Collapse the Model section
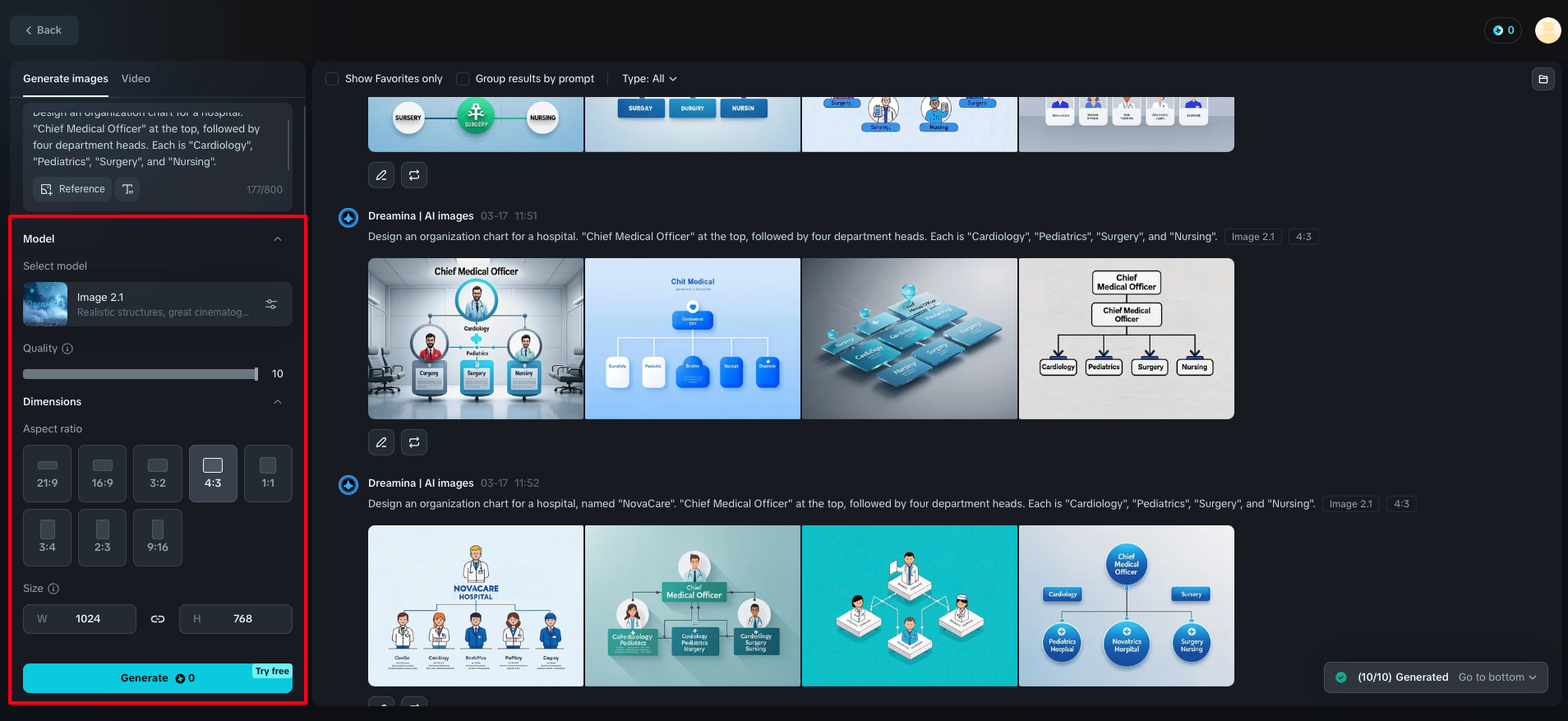 (278, 239)
